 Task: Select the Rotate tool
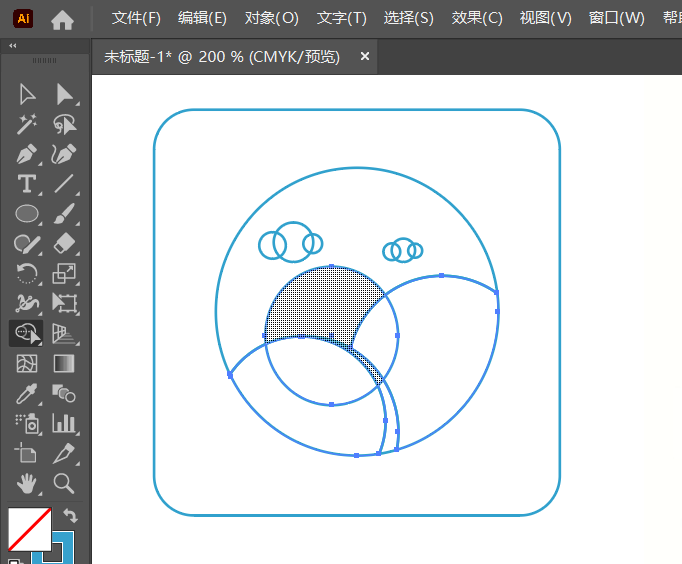27,274
